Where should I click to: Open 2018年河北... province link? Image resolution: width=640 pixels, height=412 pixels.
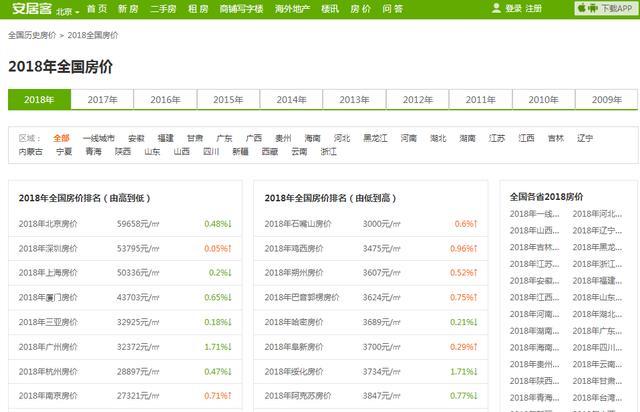pos(597,214)
